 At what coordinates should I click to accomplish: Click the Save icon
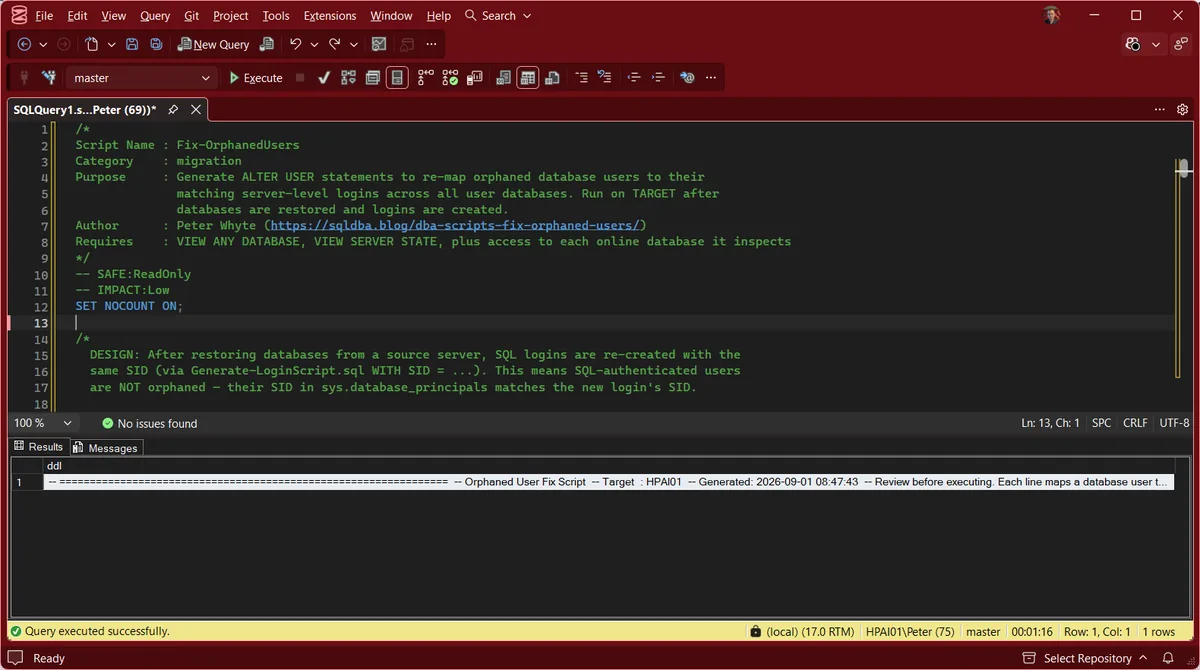click(x=132, y=44)
